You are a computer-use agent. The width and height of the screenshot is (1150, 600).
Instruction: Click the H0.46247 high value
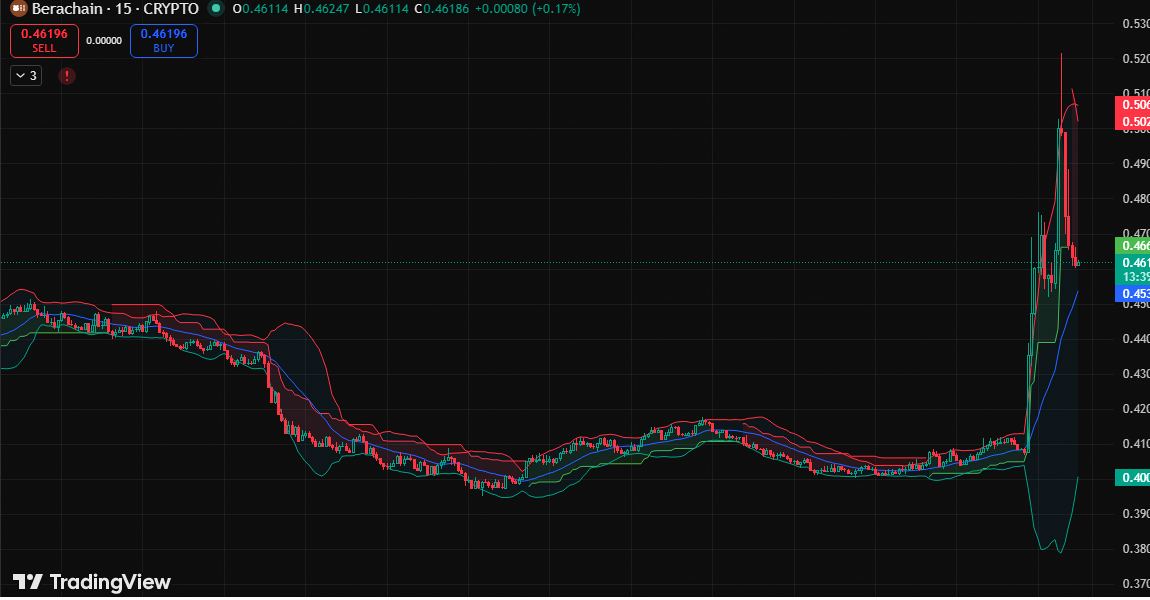tap(321, 9)
